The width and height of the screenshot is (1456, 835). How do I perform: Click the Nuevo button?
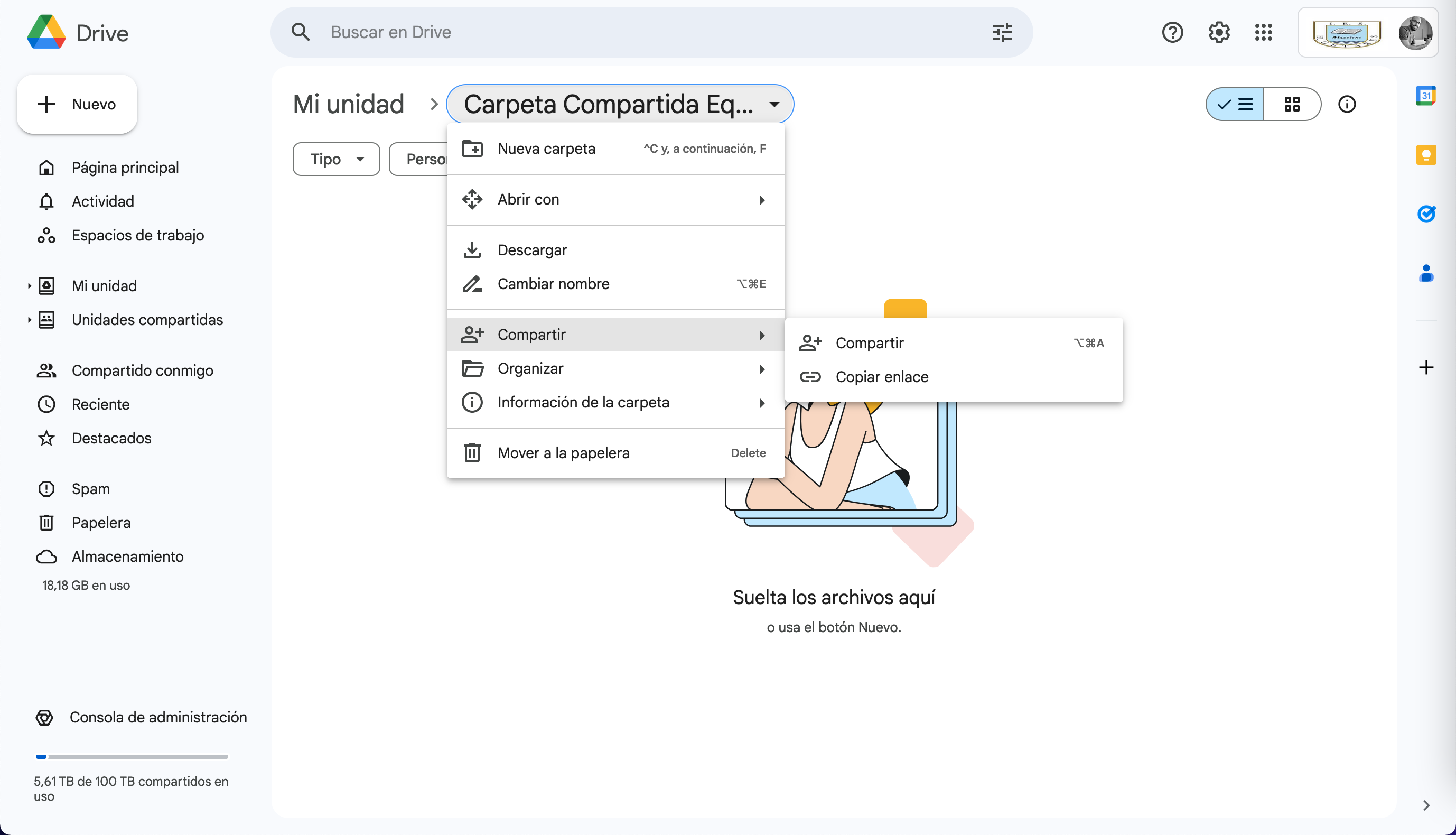pos(77,105)
